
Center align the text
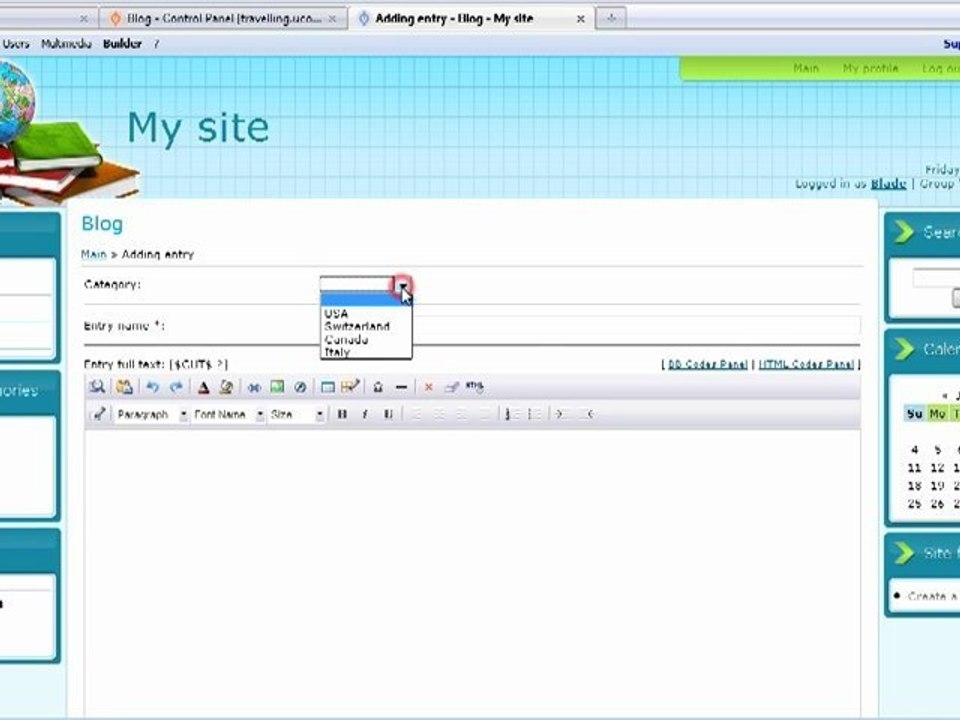click(439, 414)
